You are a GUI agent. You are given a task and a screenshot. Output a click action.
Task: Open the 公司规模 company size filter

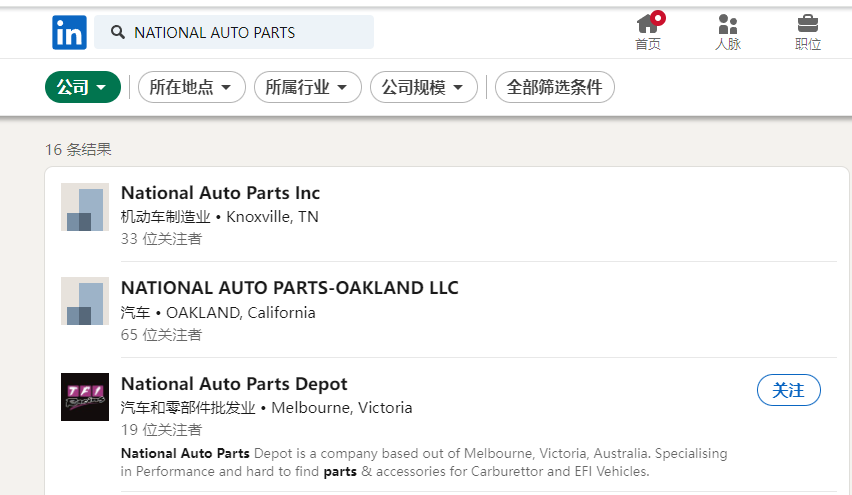[x=424, y=87]
